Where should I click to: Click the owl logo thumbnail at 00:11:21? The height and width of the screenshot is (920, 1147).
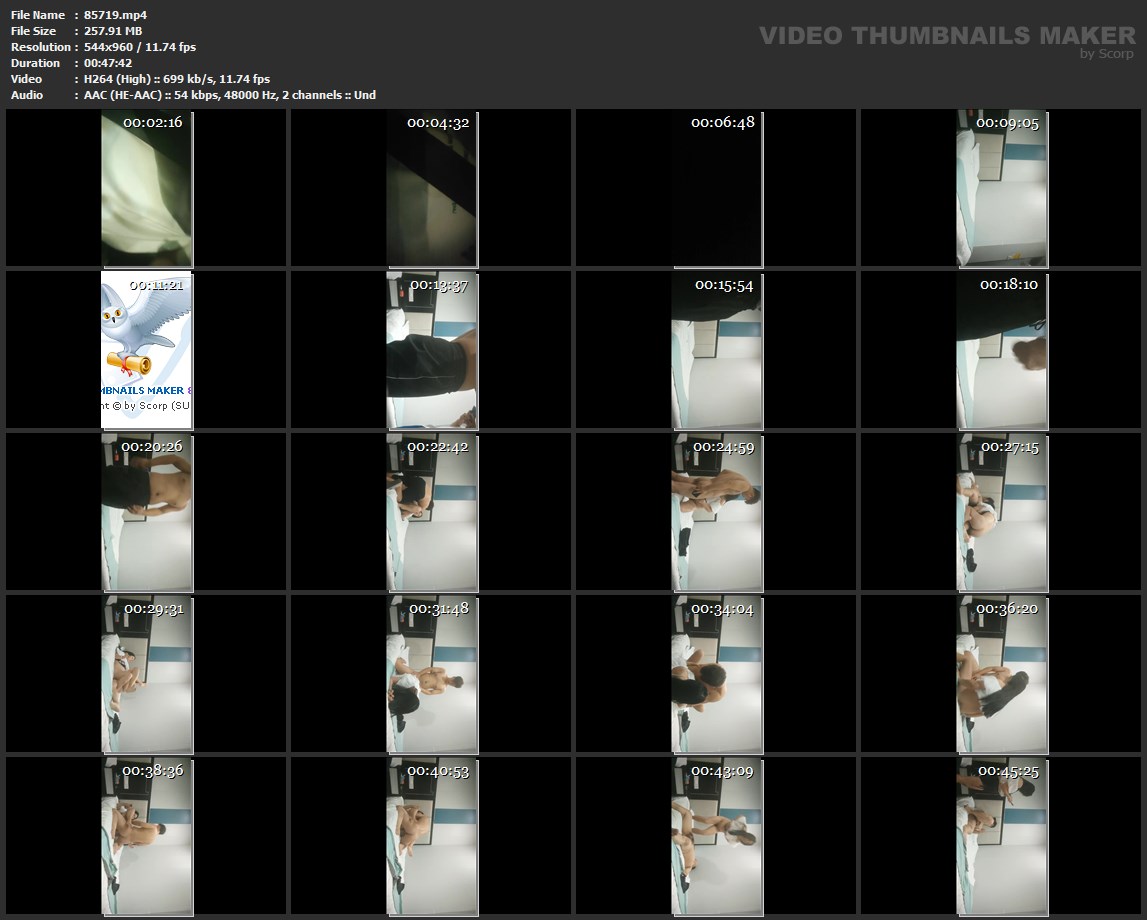(x=147, y=350)
